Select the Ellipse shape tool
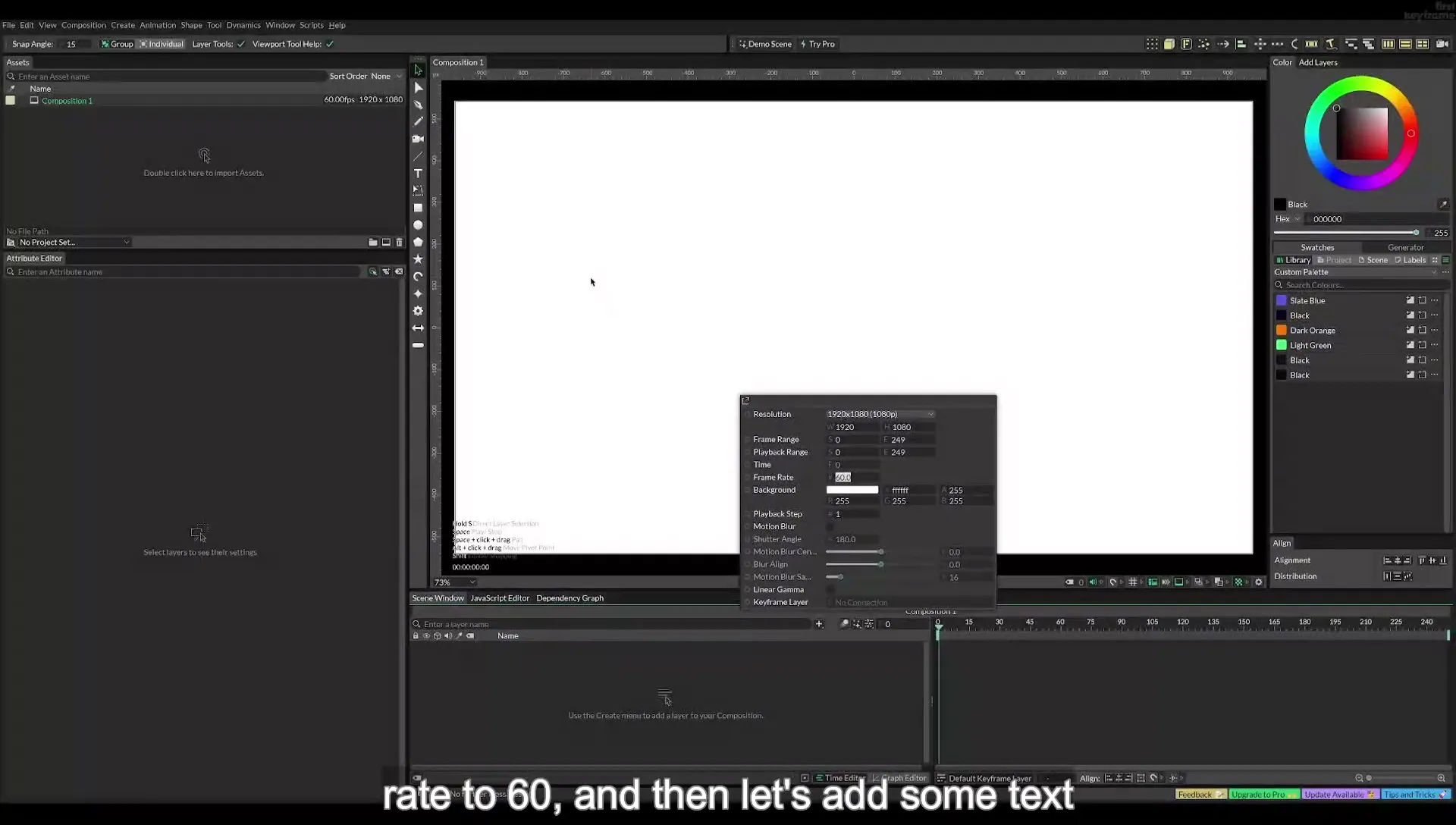1456x825 pixels. click(x=418, y=225)
